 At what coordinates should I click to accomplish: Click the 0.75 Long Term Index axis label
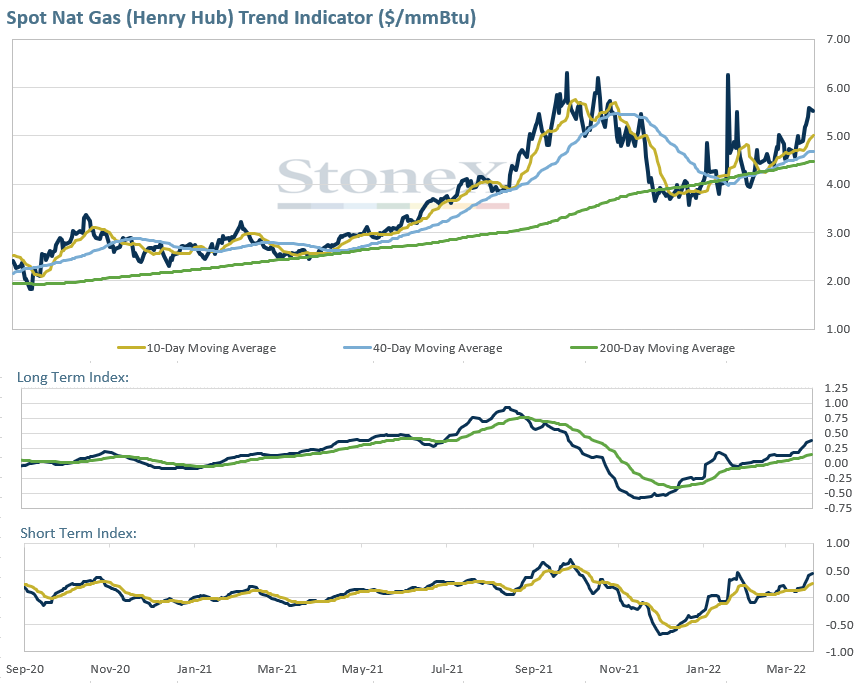836,418
